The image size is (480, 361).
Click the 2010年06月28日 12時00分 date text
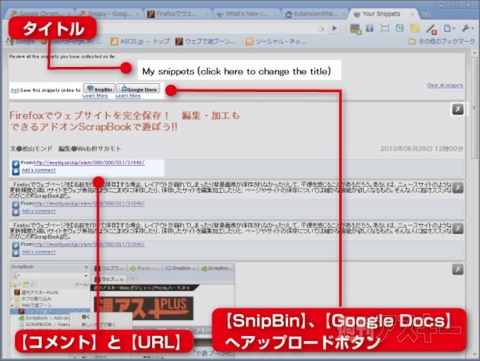(422, 149)
